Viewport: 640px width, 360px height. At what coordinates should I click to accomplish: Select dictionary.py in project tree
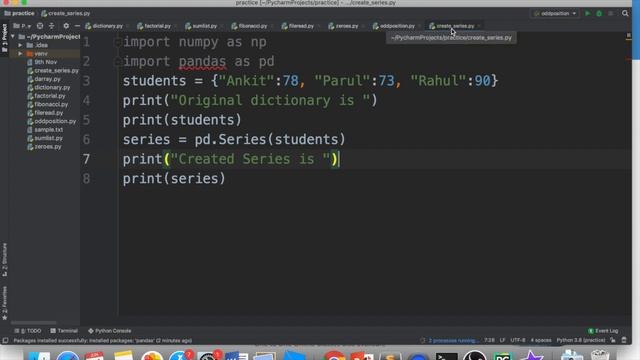point(49,87)
